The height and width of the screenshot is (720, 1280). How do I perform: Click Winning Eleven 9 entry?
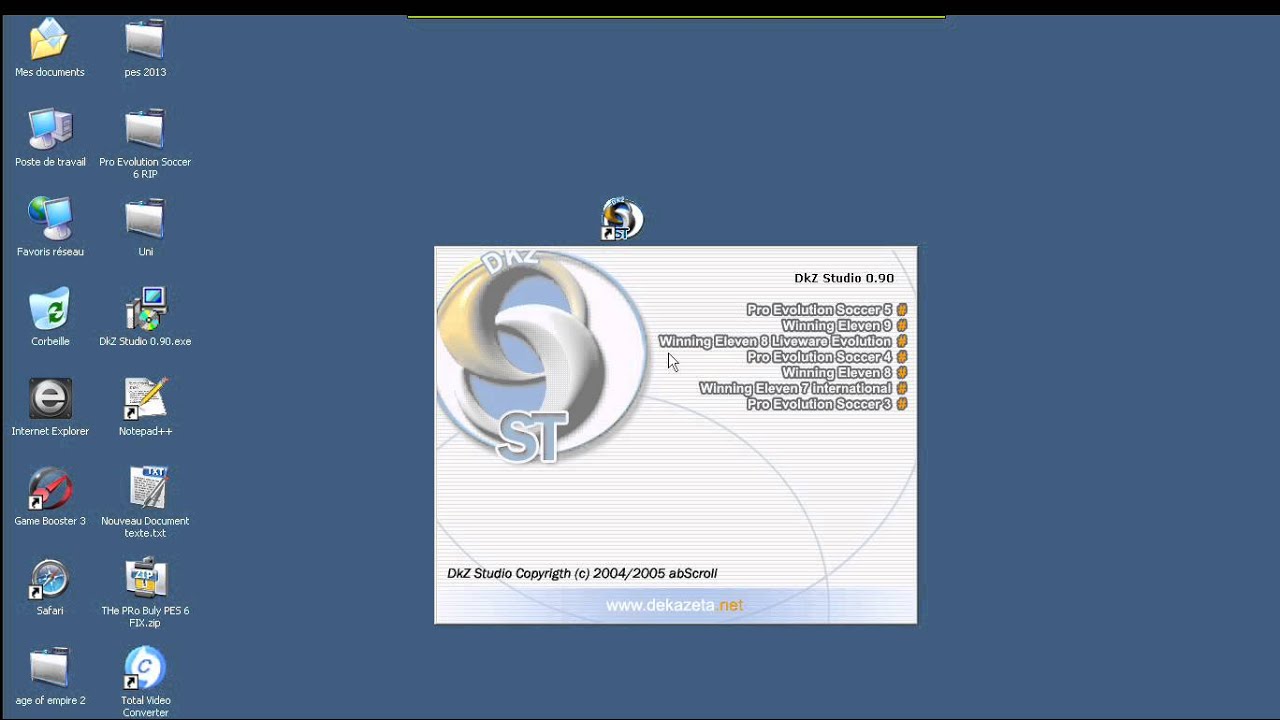[837, 326]
